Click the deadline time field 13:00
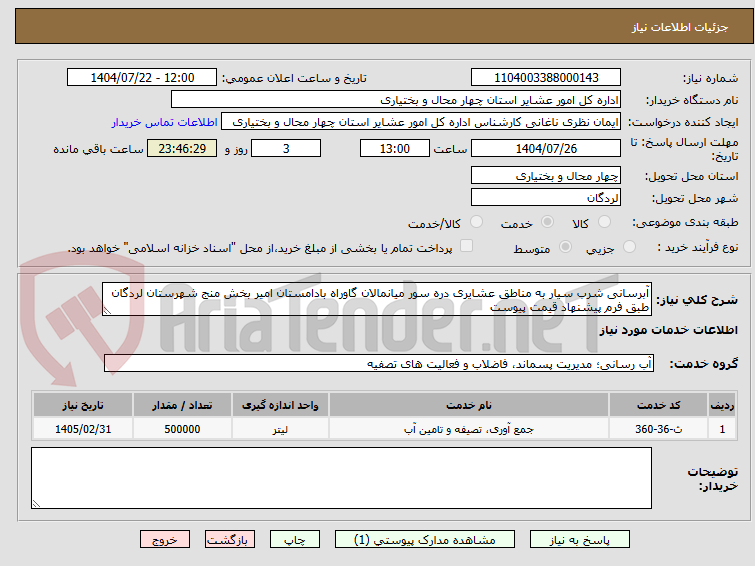This screenshot has height=566, width=755. [394, 148]
